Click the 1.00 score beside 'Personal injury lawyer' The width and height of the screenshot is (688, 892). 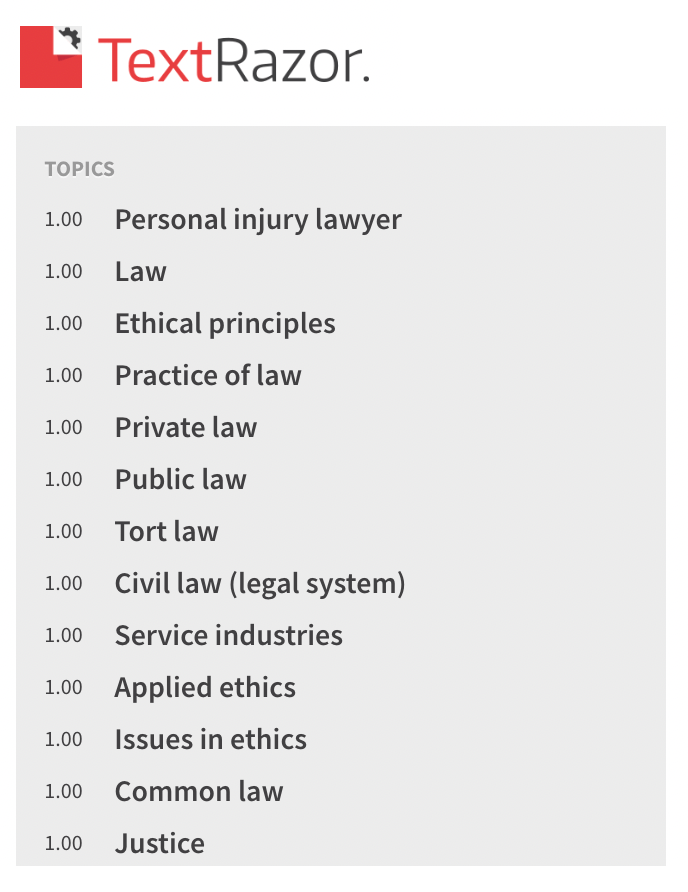pyautogui.click(x=64, y=219)
